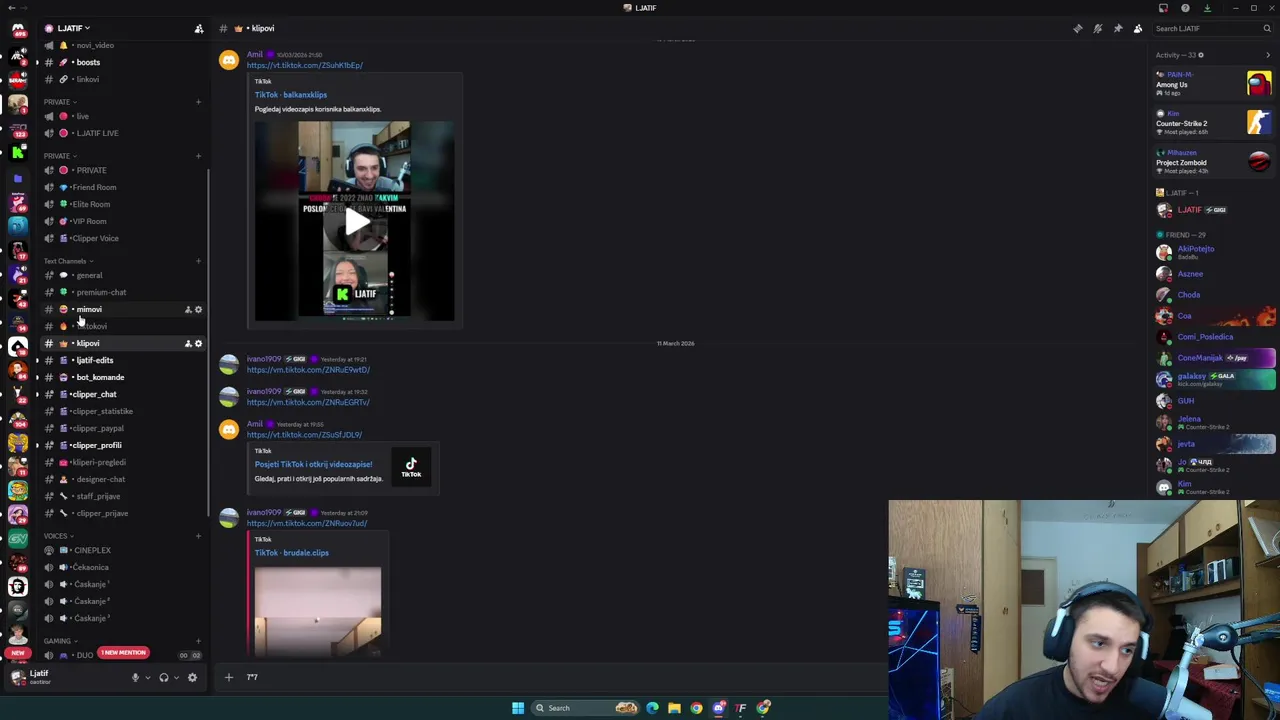Join the Clipper Voice channel
Viewport: 1280px width, 720px height.
122,238
